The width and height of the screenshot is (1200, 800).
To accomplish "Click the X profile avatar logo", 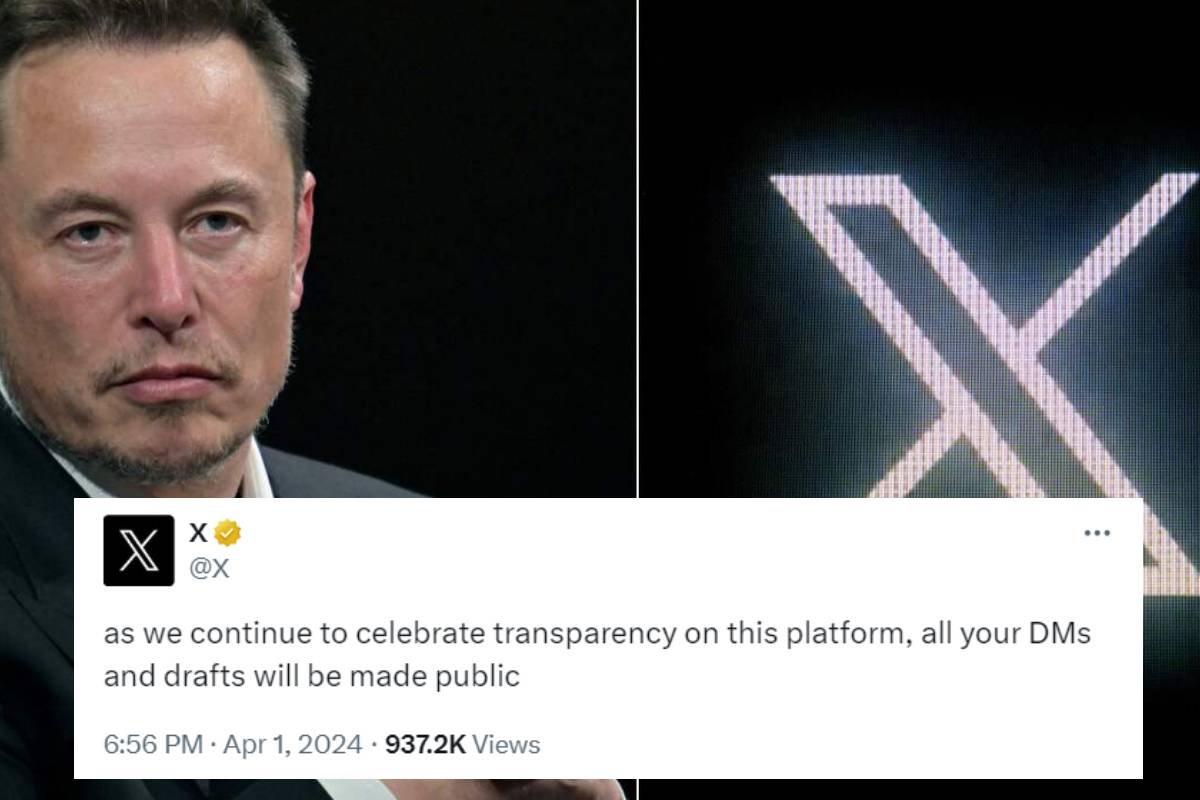I will point(139,550).
